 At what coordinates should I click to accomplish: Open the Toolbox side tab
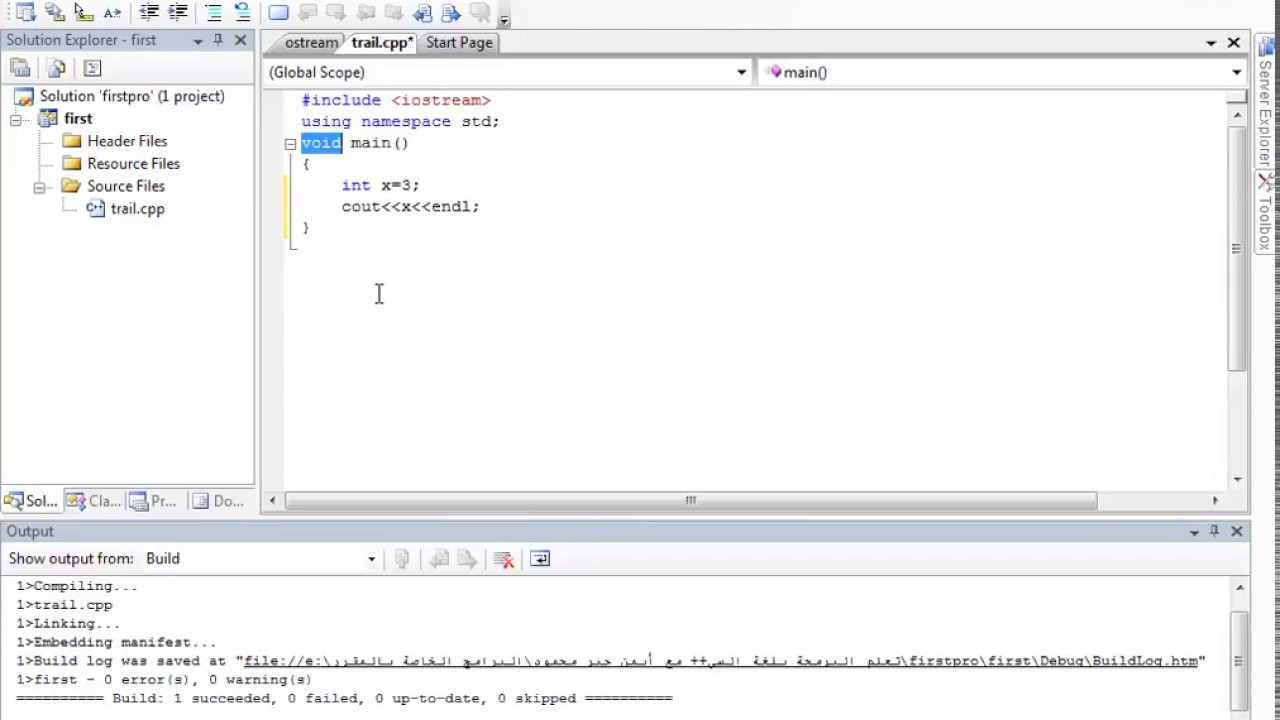coord(1267,212)
